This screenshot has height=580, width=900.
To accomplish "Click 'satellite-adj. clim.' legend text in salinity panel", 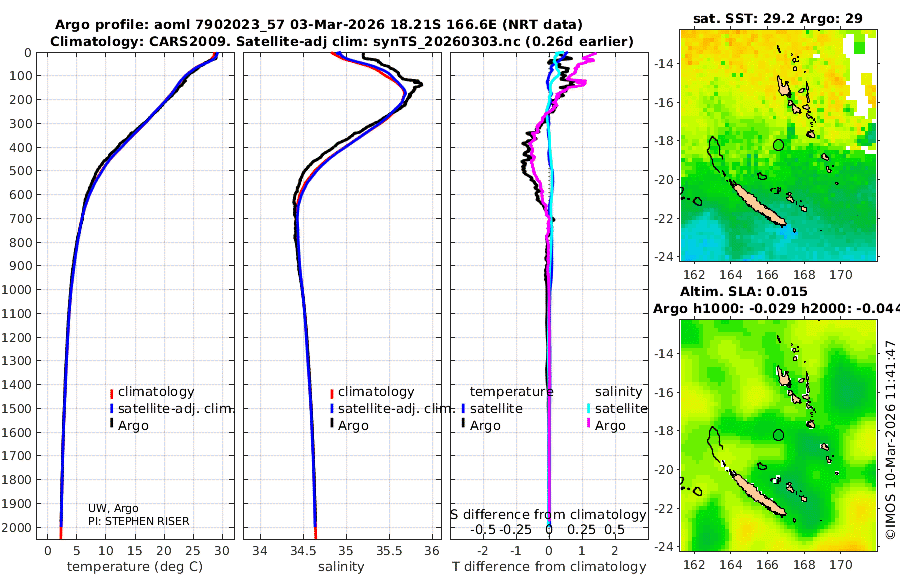I will click(396, 409).
